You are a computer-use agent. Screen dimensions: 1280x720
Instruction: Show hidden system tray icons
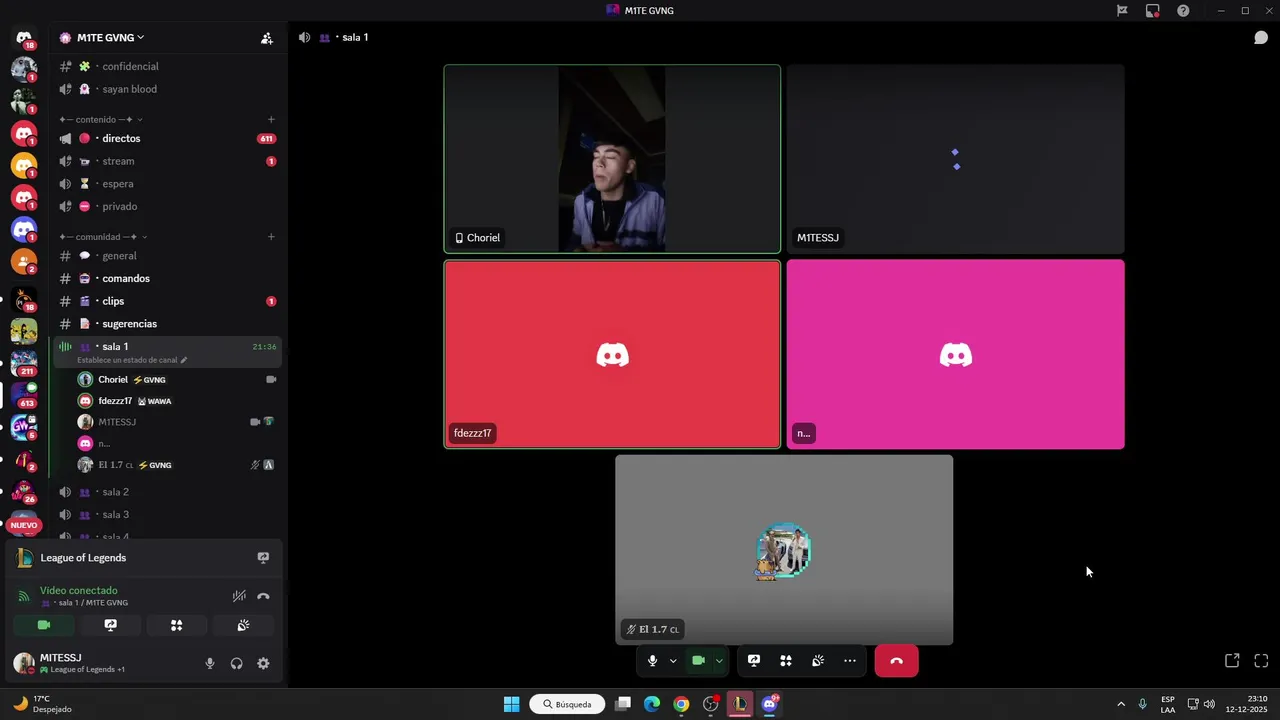tap(1121, 704)
